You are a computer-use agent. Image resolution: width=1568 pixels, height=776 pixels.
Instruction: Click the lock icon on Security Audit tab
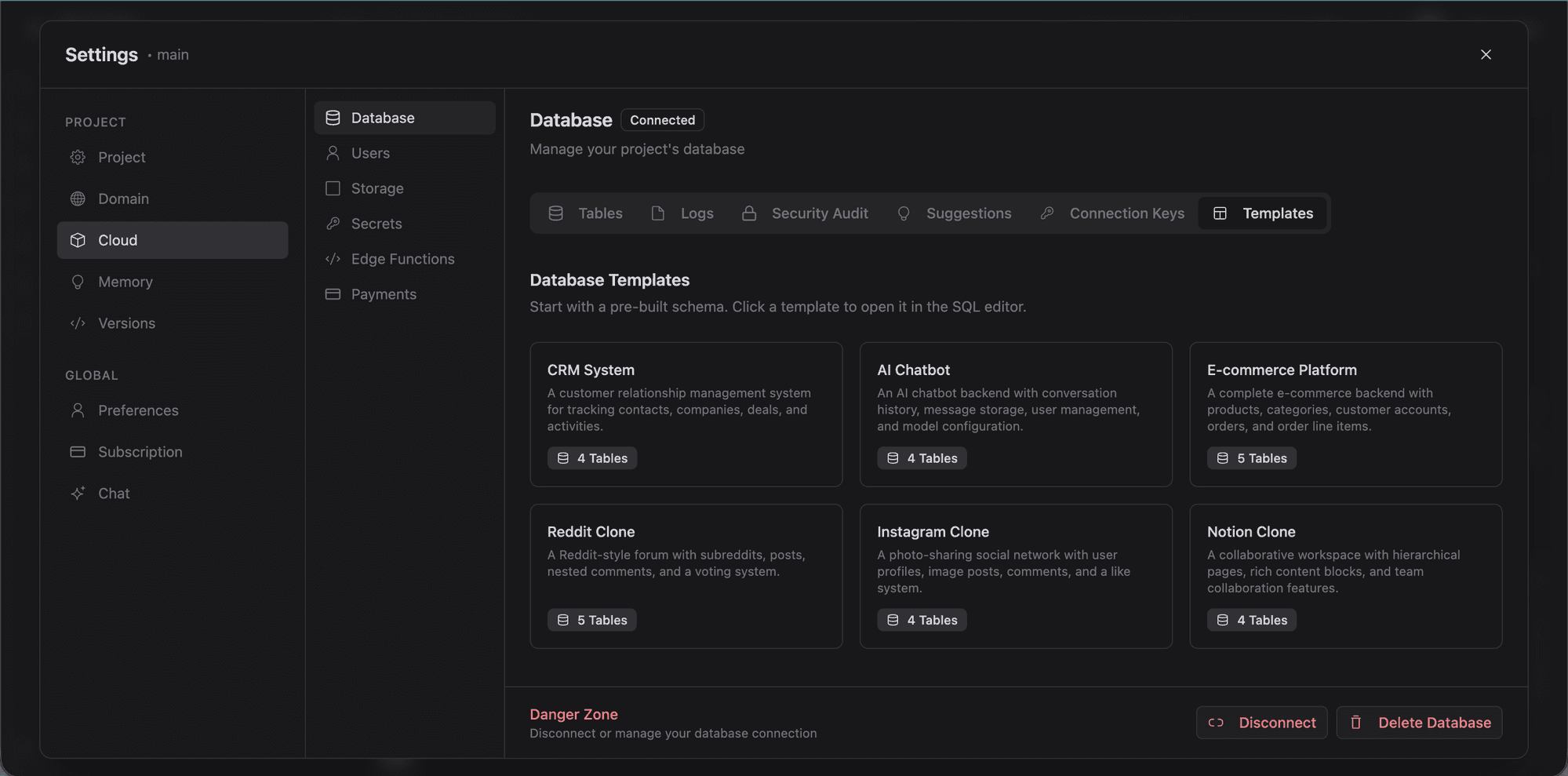[748, 213]
